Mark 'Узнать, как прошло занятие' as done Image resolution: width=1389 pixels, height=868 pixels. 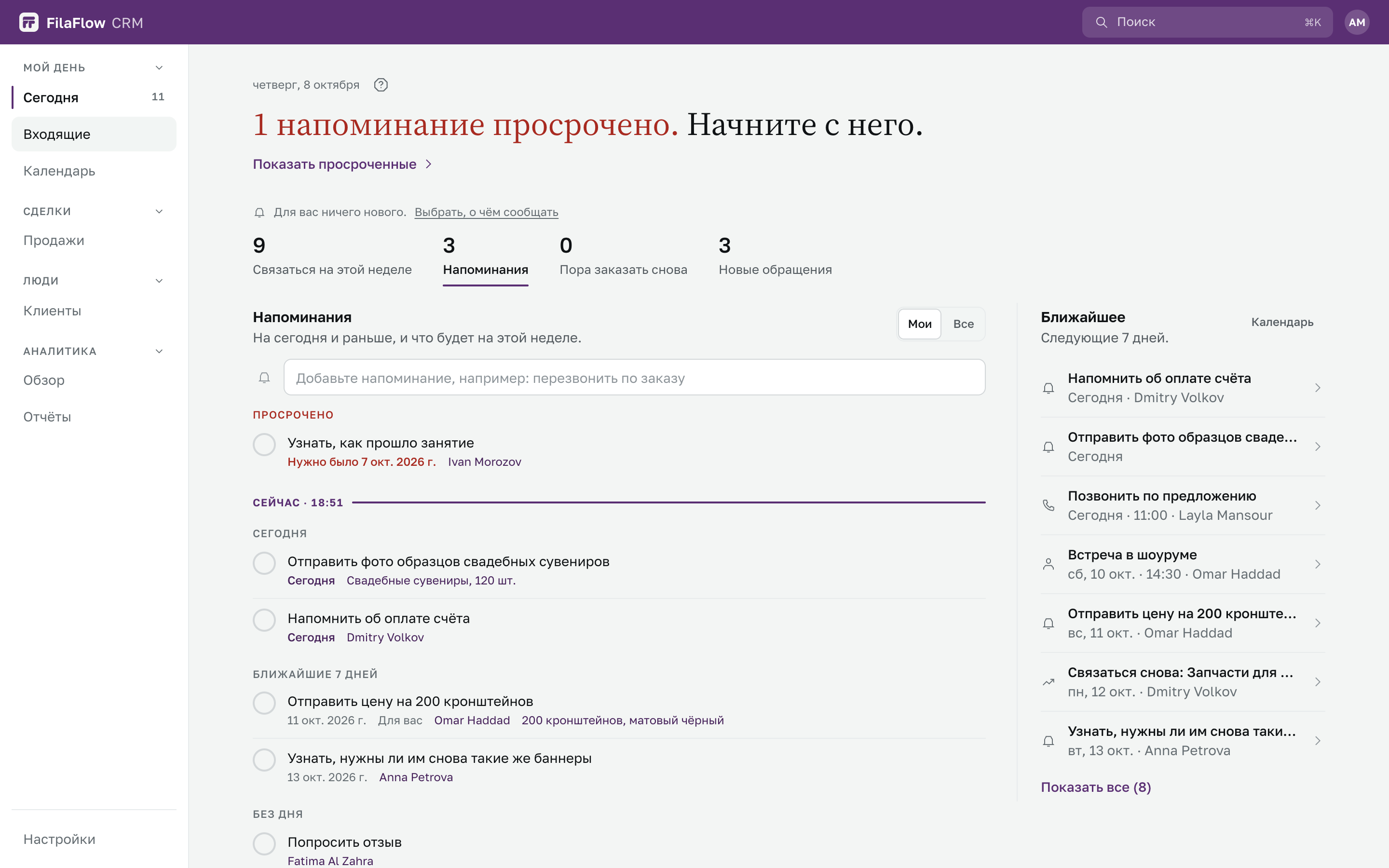pos(264,444)
